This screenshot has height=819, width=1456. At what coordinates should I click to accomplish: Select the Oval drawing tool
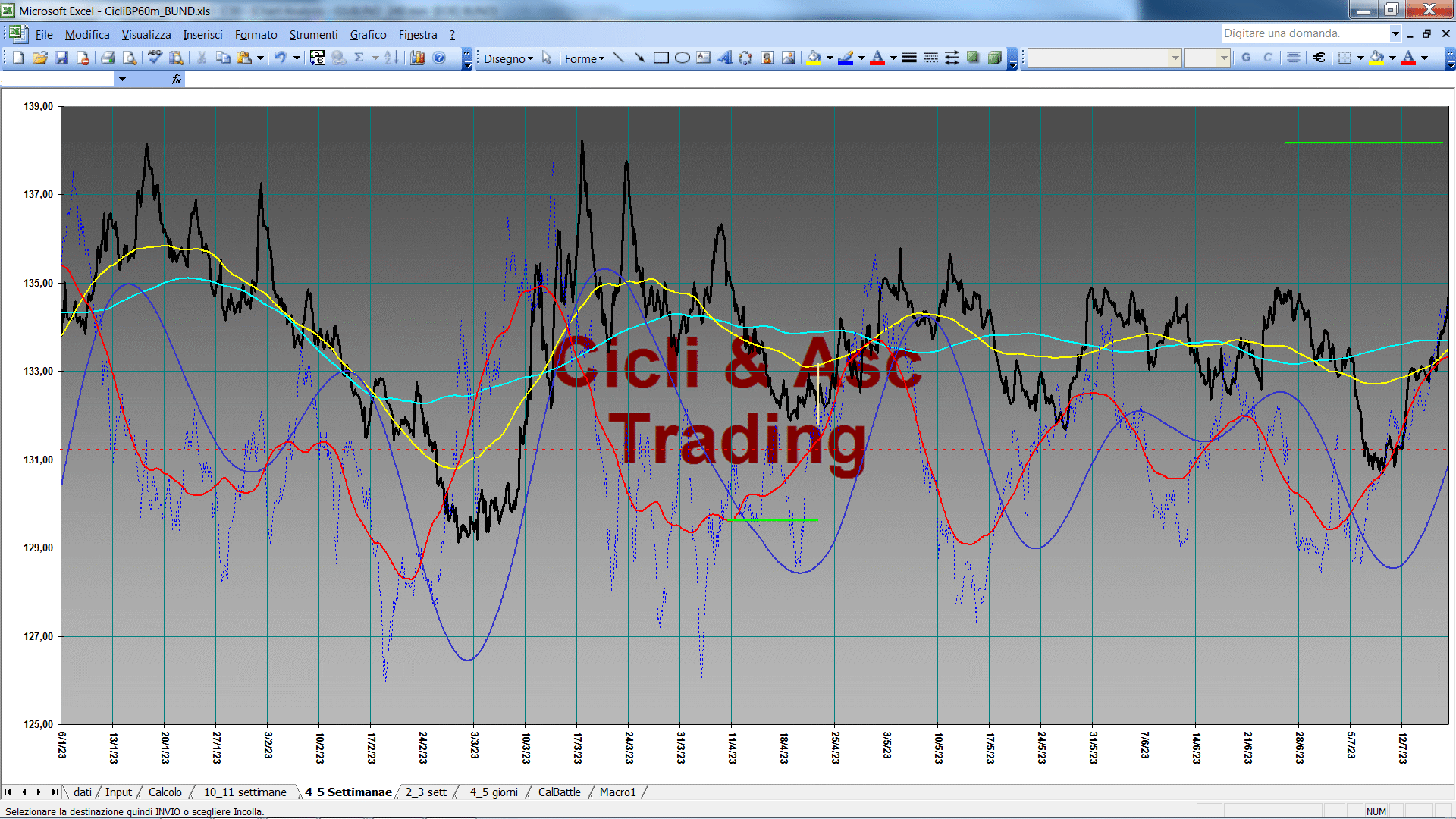click(682, 58)
